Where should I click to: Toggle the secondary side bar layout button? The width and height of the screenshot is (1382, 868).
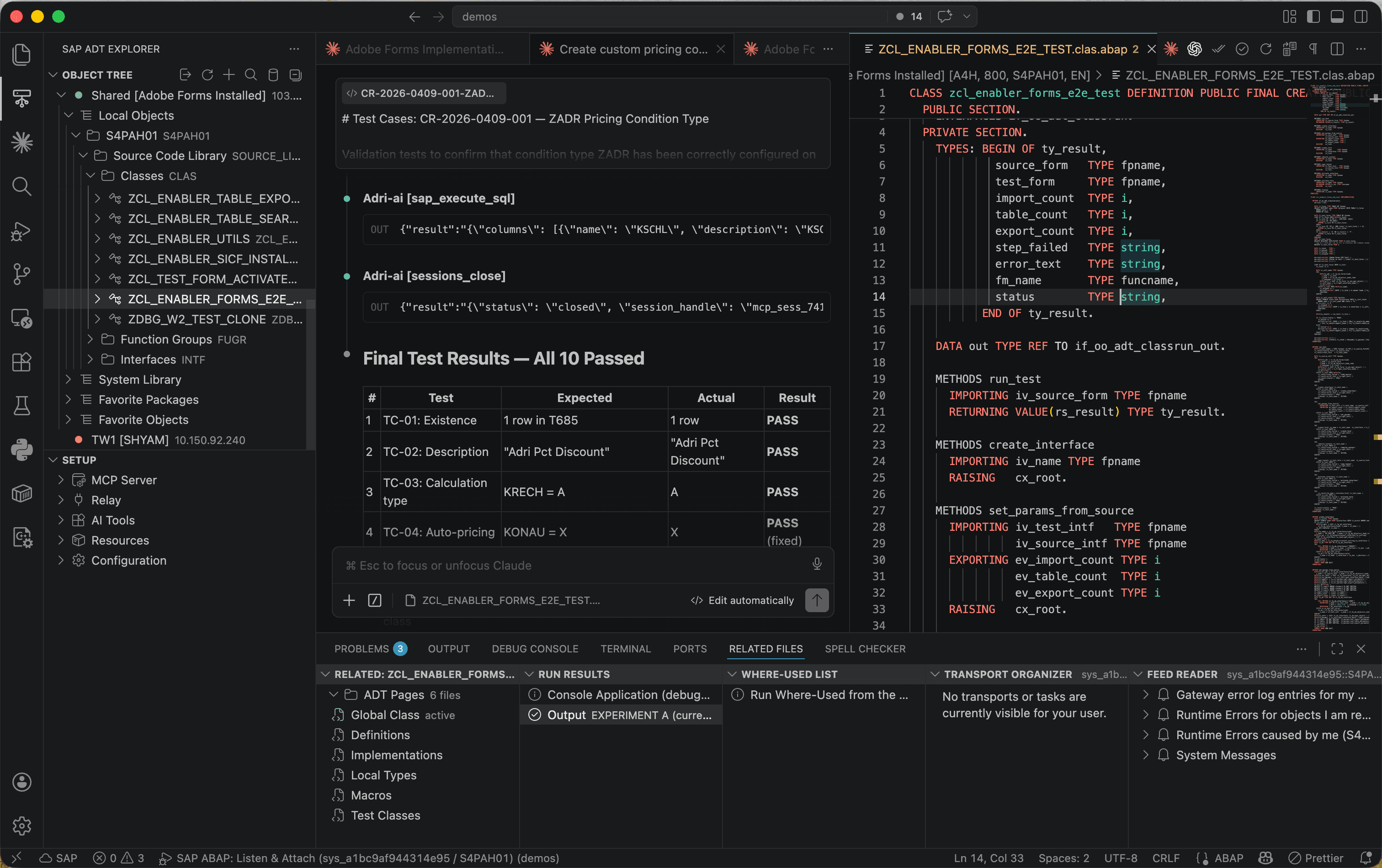(x=1361, y=16)
